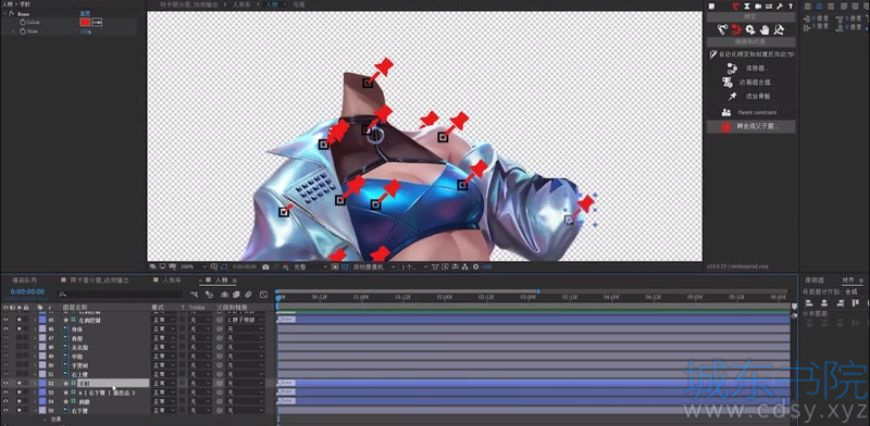Open the active camera dropdown in viewer

[374, 267]
